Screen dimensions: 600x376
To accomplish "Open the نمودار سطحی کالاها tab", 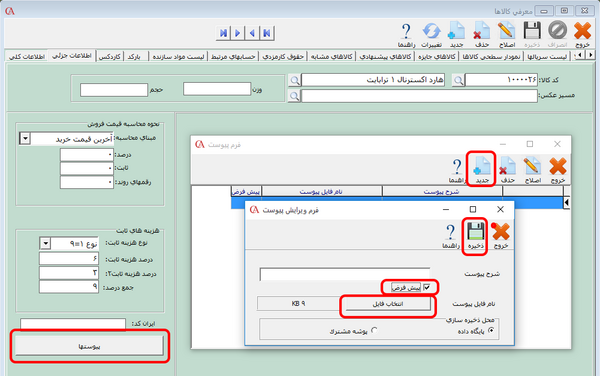I will coord(491,56).
